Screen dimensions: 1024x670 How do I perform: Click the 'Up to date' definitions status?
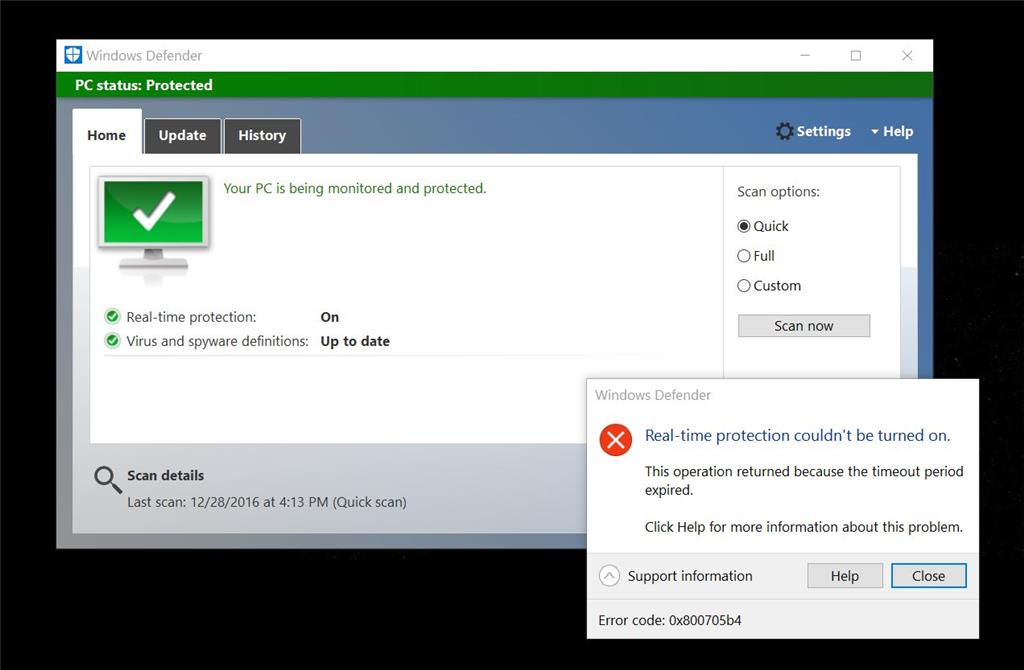[x=355, y=341]
